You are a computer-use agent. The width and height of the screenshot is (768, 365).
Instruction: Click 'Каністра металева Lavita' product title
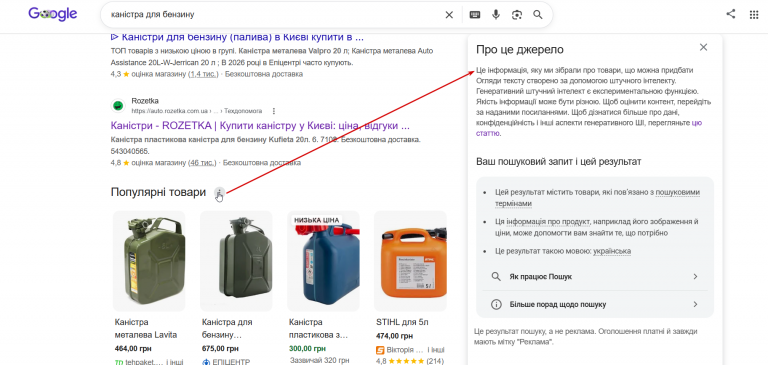coord(146,329)
